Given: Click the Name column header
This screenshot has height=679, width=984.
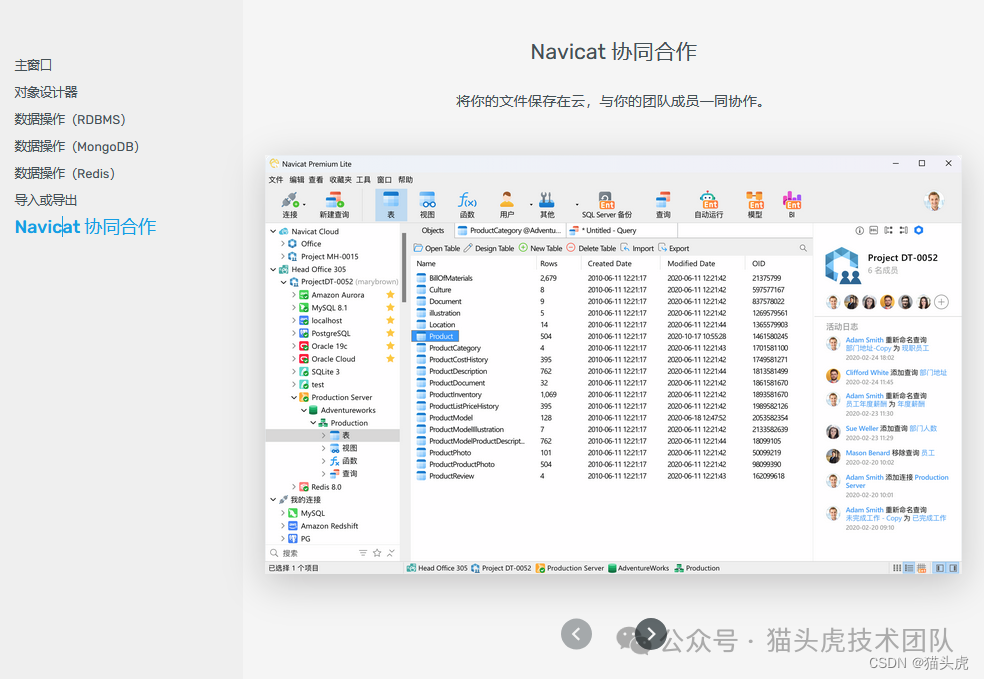Looking at the screenshot, I should click(x=426, y=264).
